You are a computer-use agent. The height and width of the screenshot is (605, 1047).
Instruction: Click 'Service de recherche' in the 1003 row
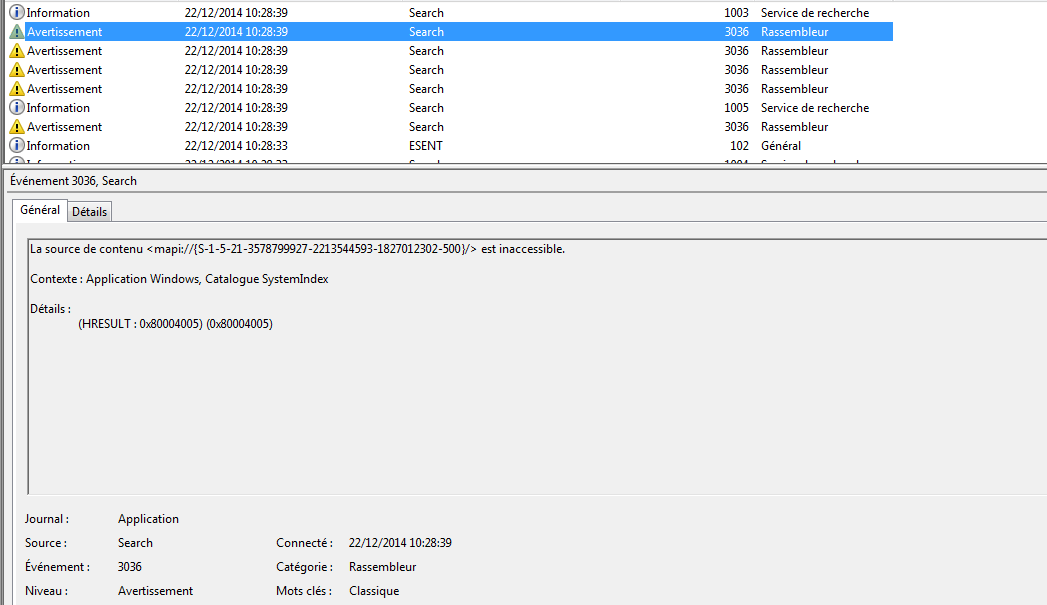click(x=814, y=13)
